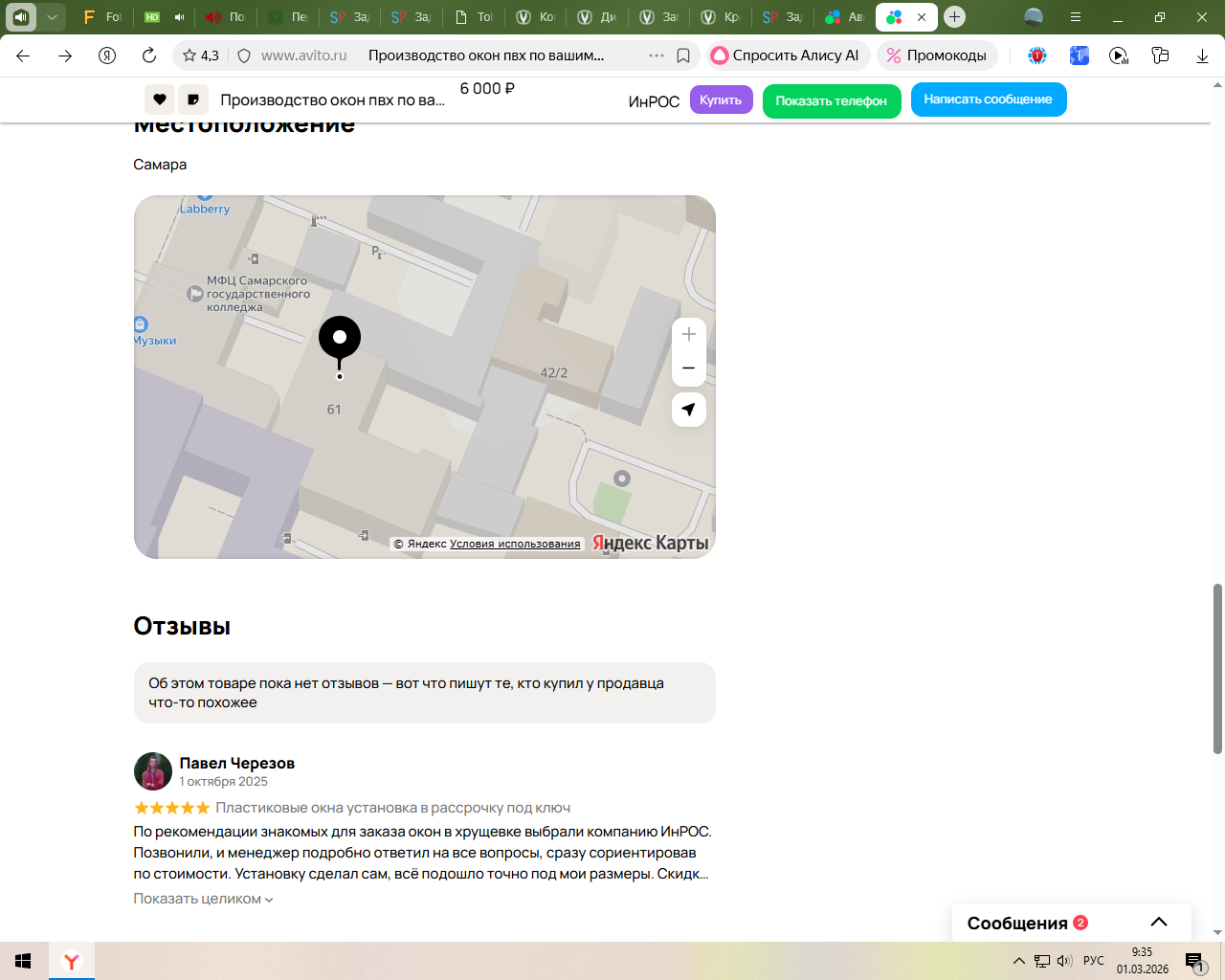The image size is (1225, 980).
Task: Open the blue extension icon in toolbar
Action: pyautogui.click(x=1079, y=56)
